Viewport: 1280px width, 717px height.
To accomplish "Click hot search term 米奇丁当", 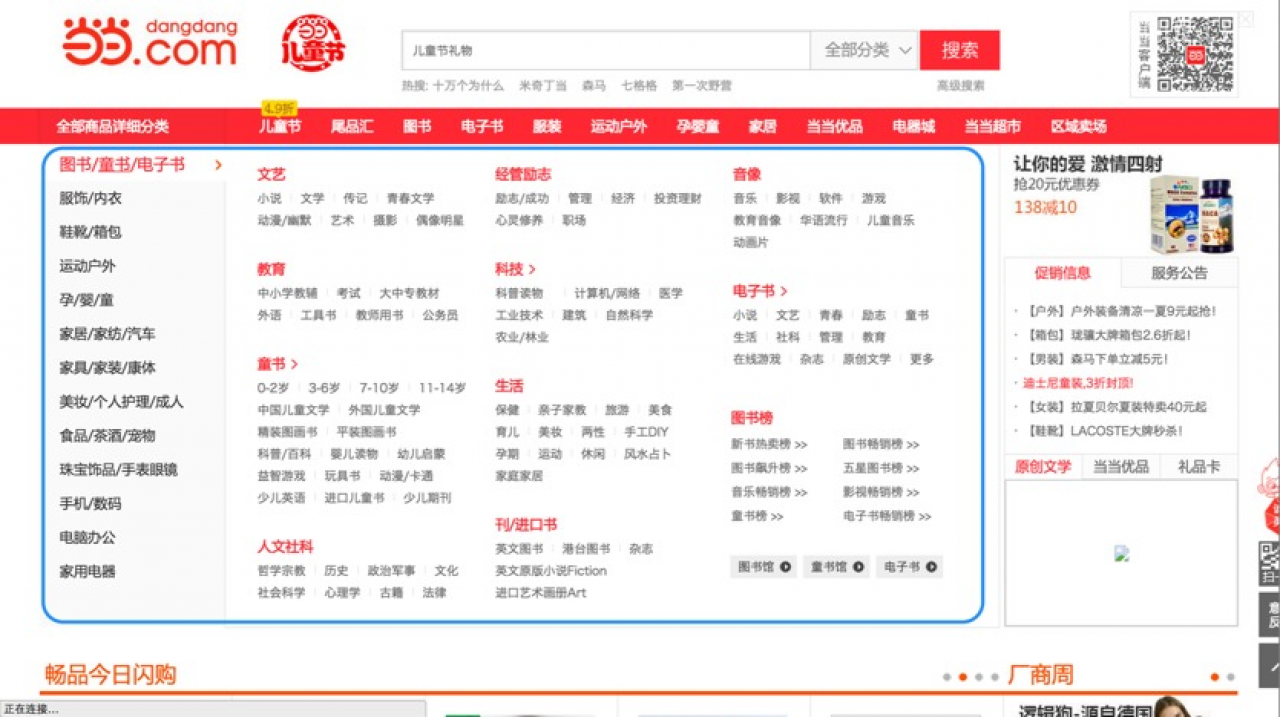I will [543, 86].
